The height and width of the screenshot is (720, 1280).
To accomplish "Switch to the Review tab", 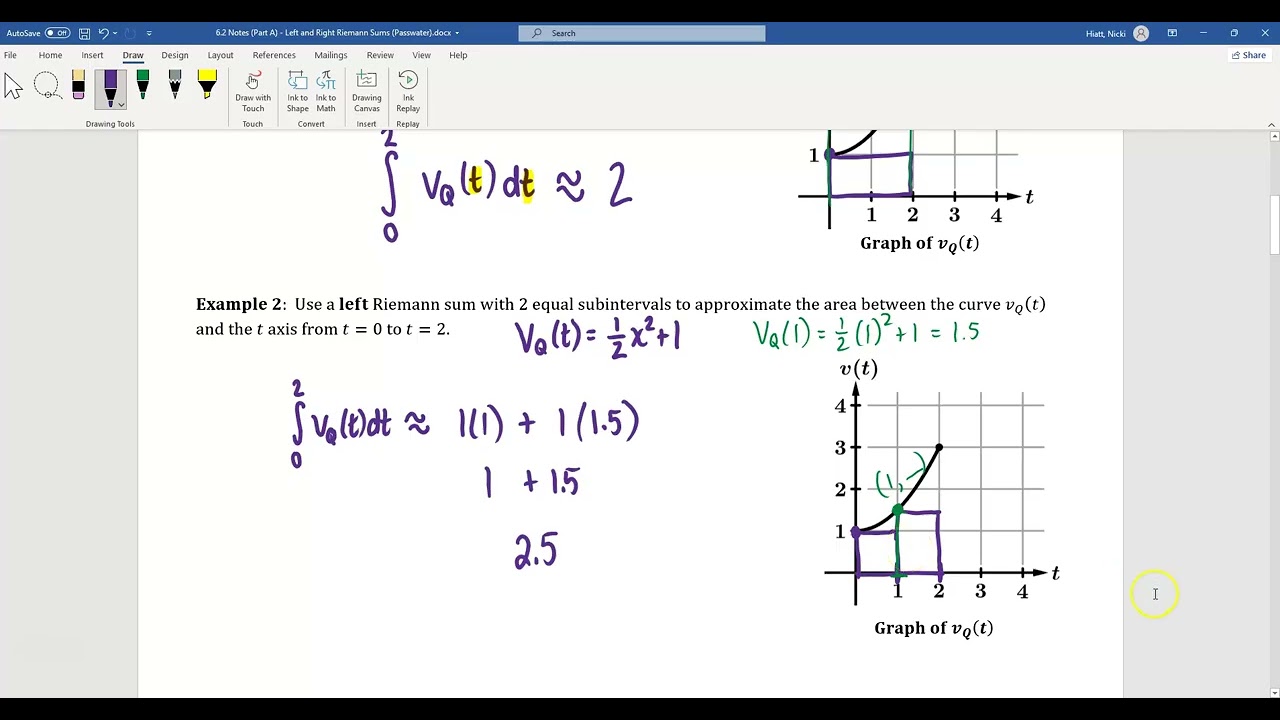I will (x=380, y=55).
